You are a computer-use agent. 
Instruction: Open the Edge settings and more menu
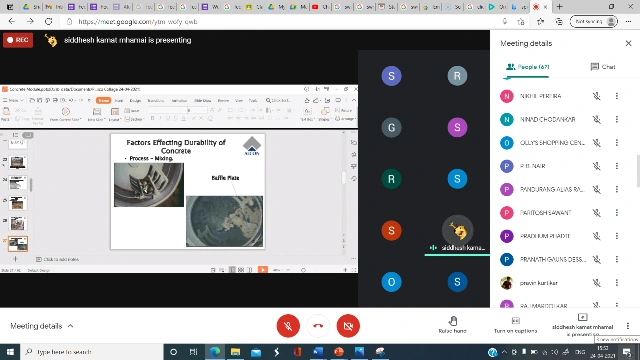[628, 21]
